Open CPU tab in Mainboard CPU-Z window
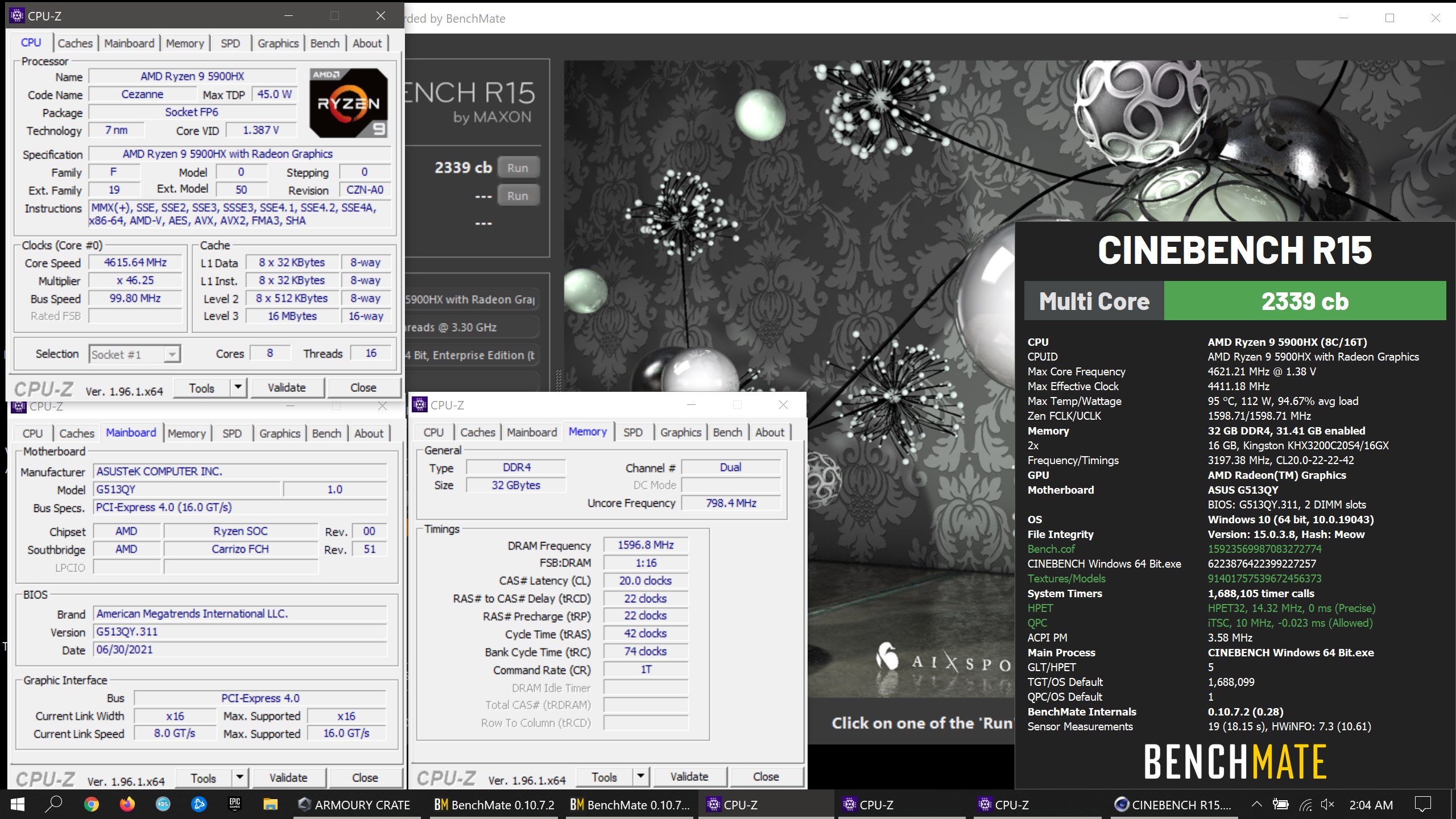Image resolution: width=1456 pixels, height=819 pixels. tap(33, 433)
